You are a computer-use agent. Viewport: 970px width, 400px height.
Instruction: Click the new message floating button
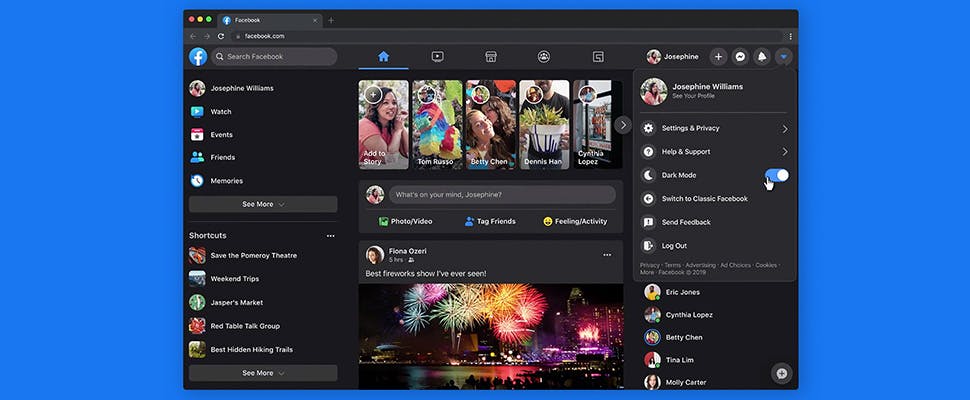point(782,373)
